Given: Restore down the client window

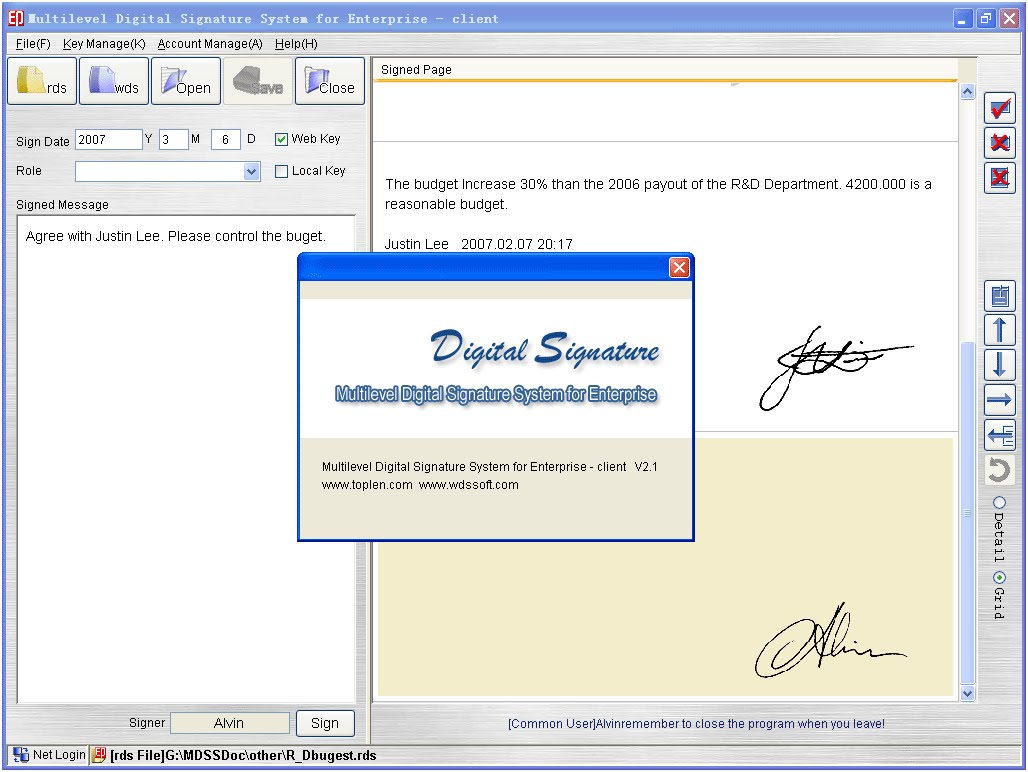Looking at the screenshot, I should (985, 19).
